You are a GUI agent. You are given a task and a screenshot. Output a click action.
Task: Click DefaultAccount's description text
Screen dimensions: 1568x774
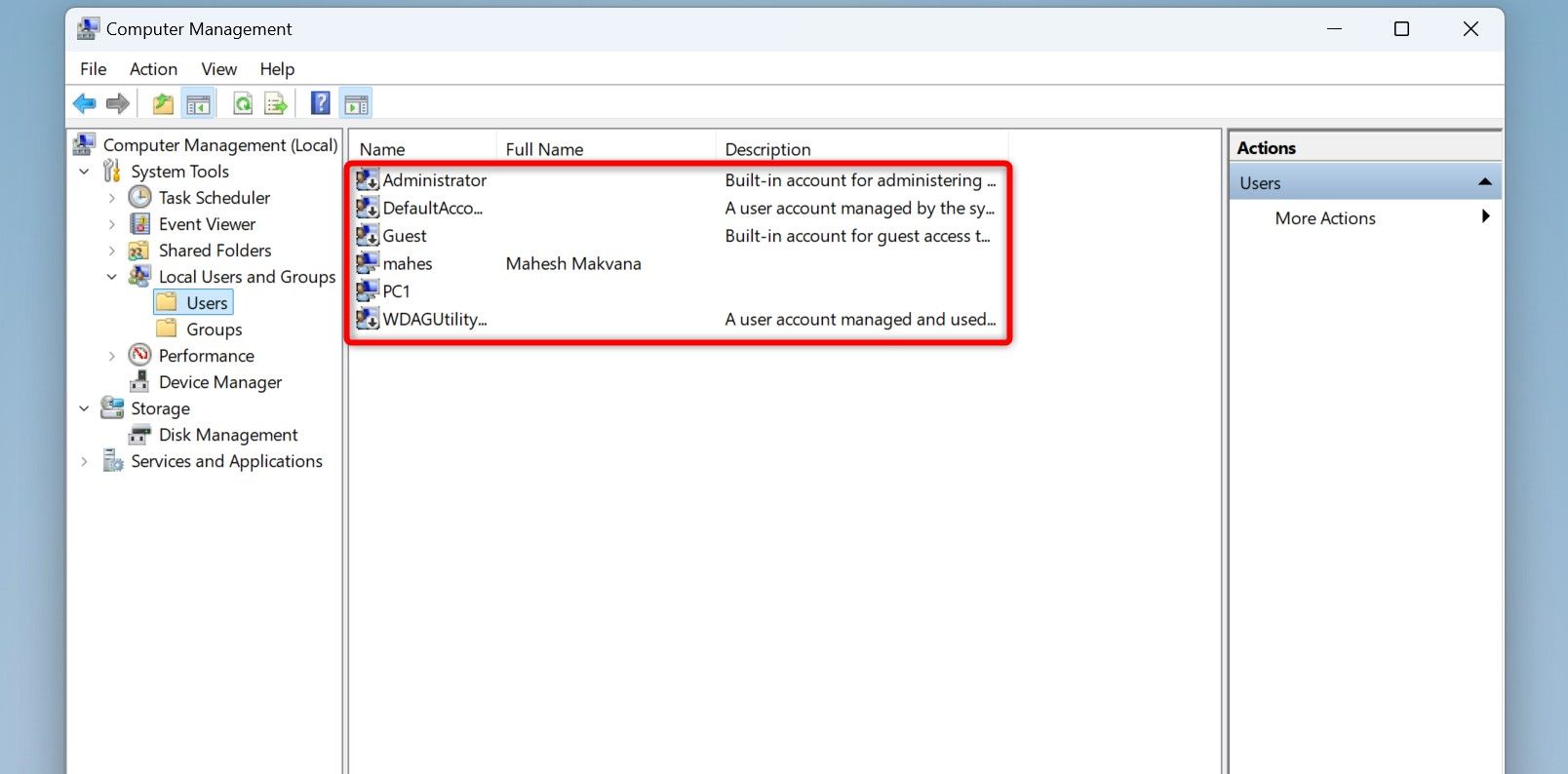pos(859,209)
